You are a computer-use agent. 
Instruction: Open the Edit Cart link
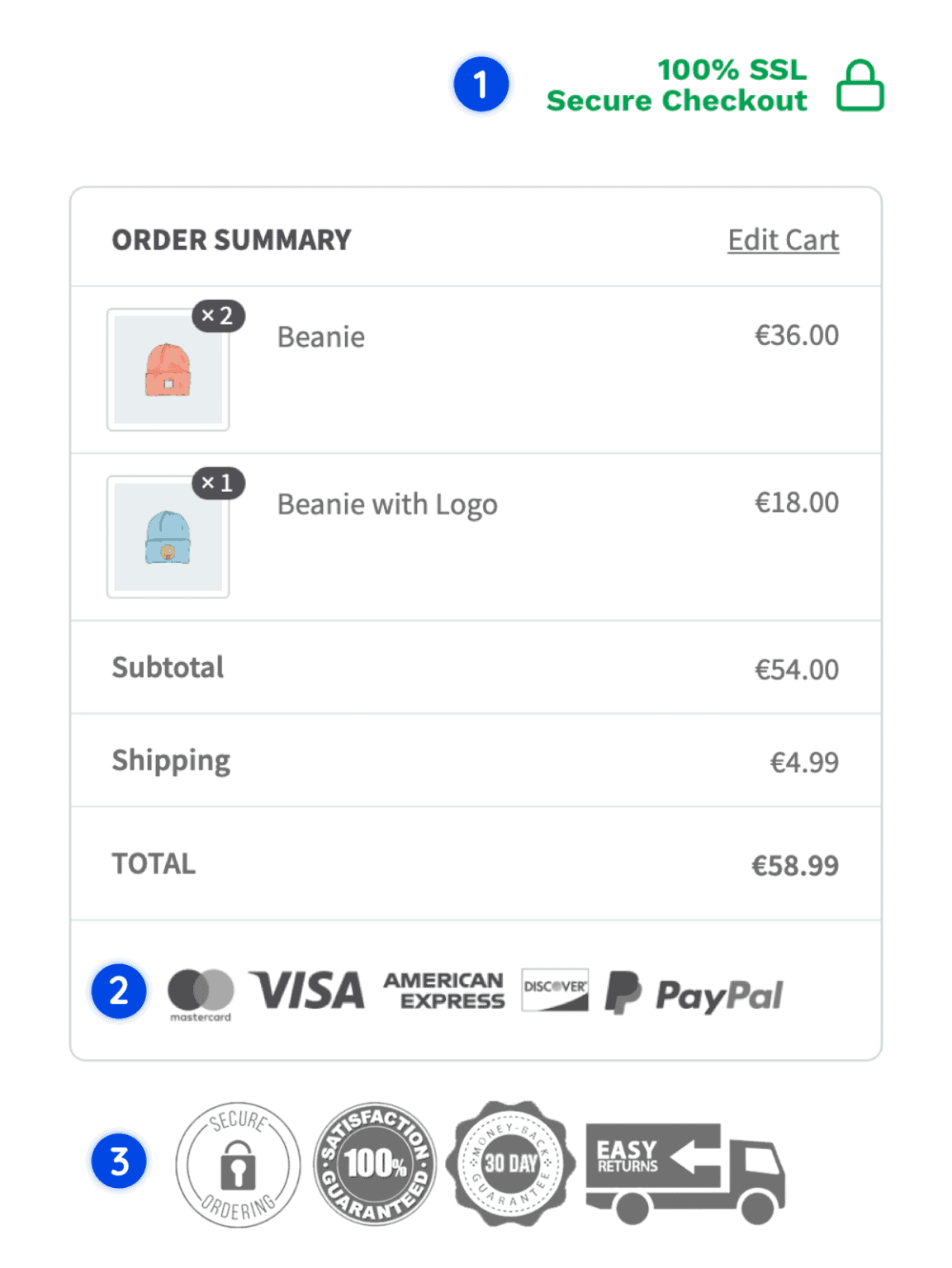783,239
